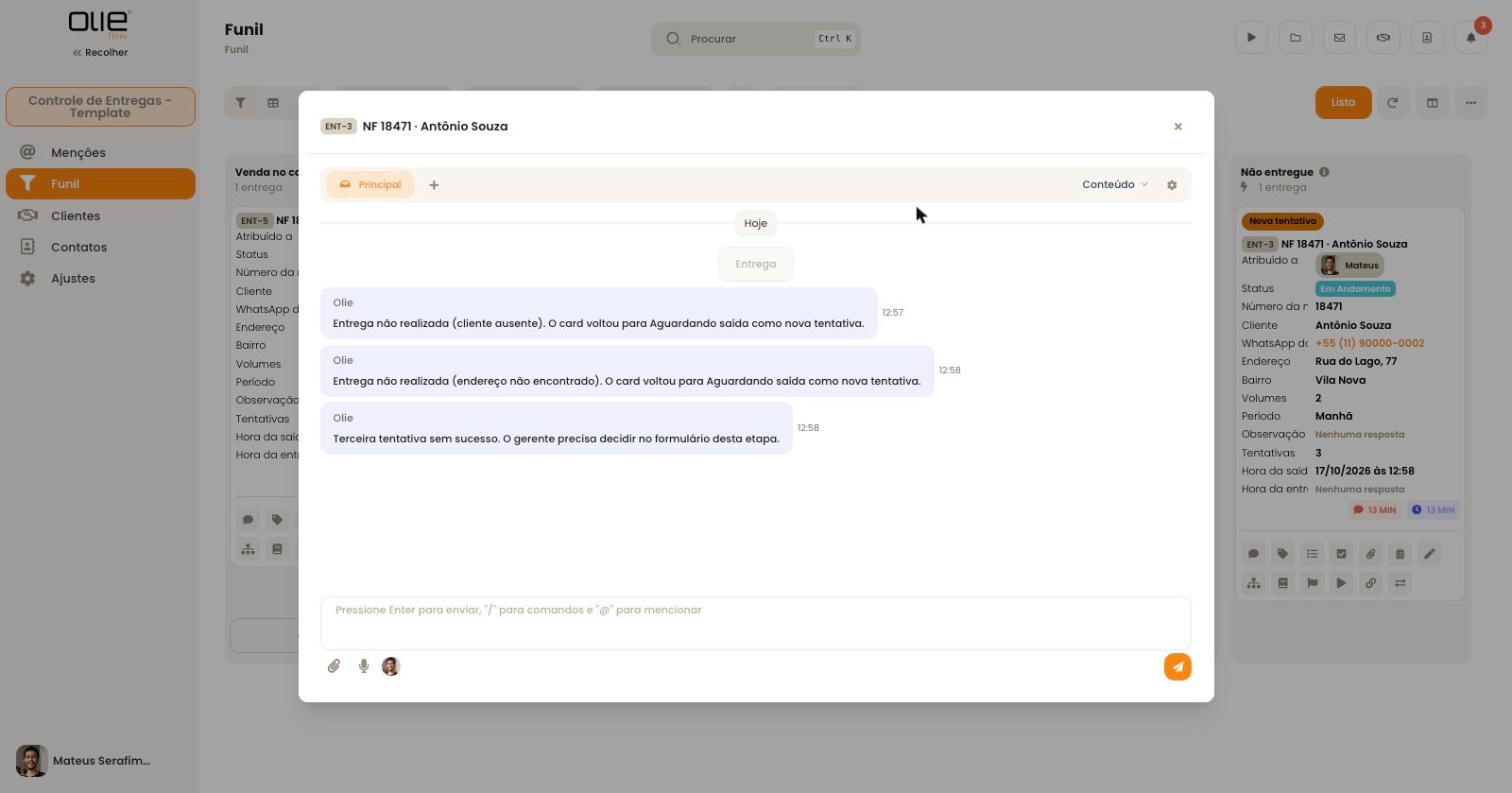Click the orange Lista button
Image resolution: width=1512 pixels, height=793 pixels.
1343,103
